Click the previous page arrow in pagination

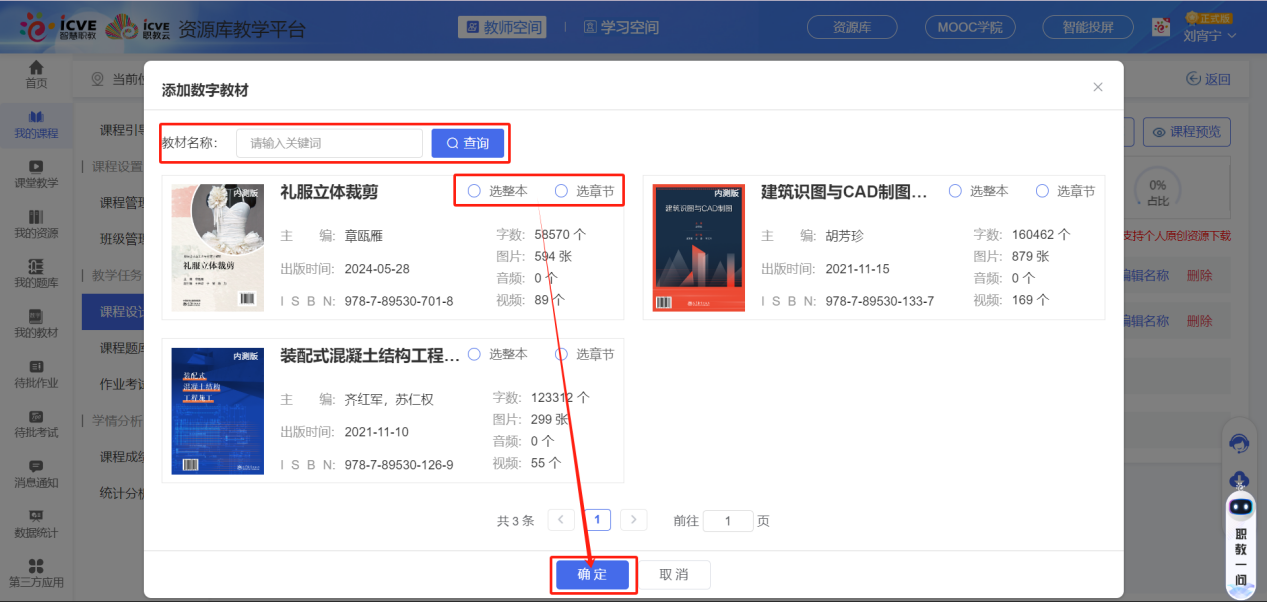pyautogui.click(x=561, y=520)
